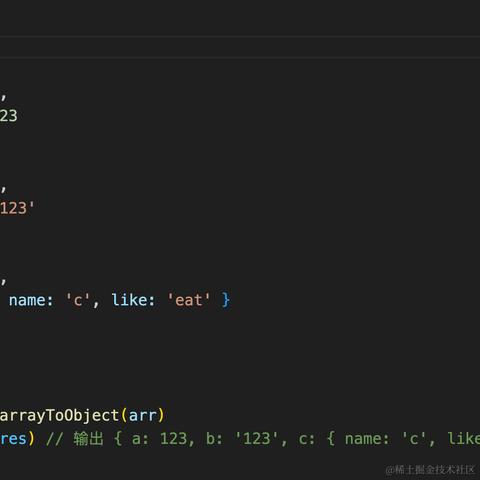
Task: Click the comma directly above the name line
Action: (x=3, y=281)
